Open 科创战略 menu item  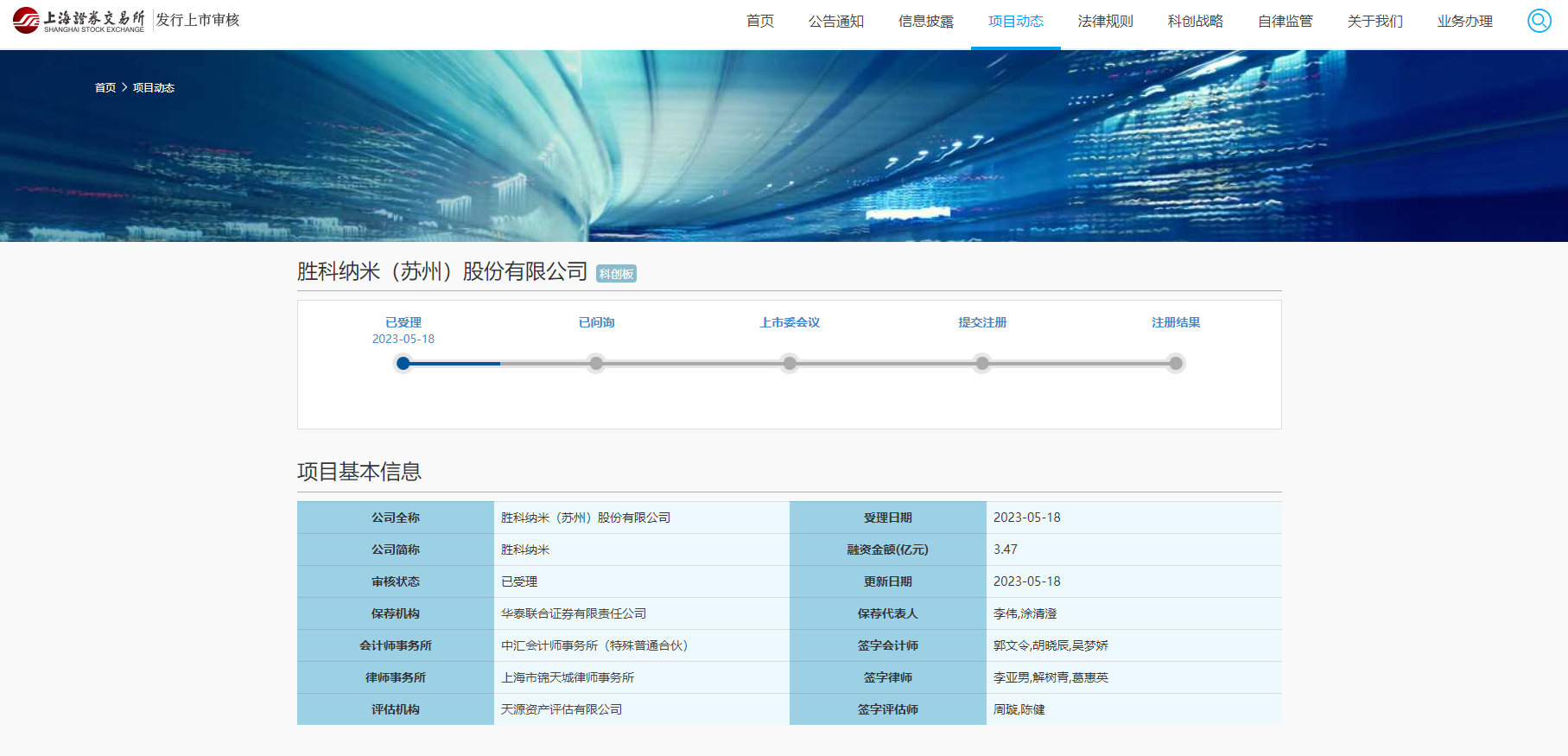click(x=1196, y=21)
